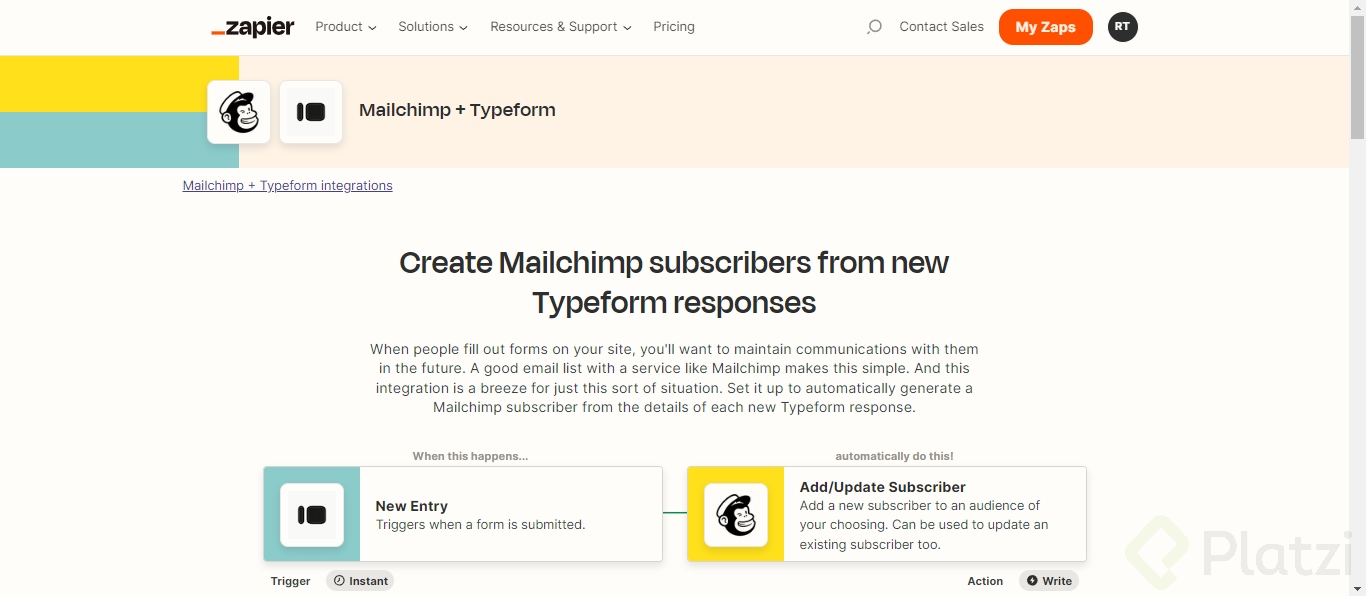Expand the Solutions dropdown menu
The width and height of the screenshot is (1366, 596).
[433, 27]
